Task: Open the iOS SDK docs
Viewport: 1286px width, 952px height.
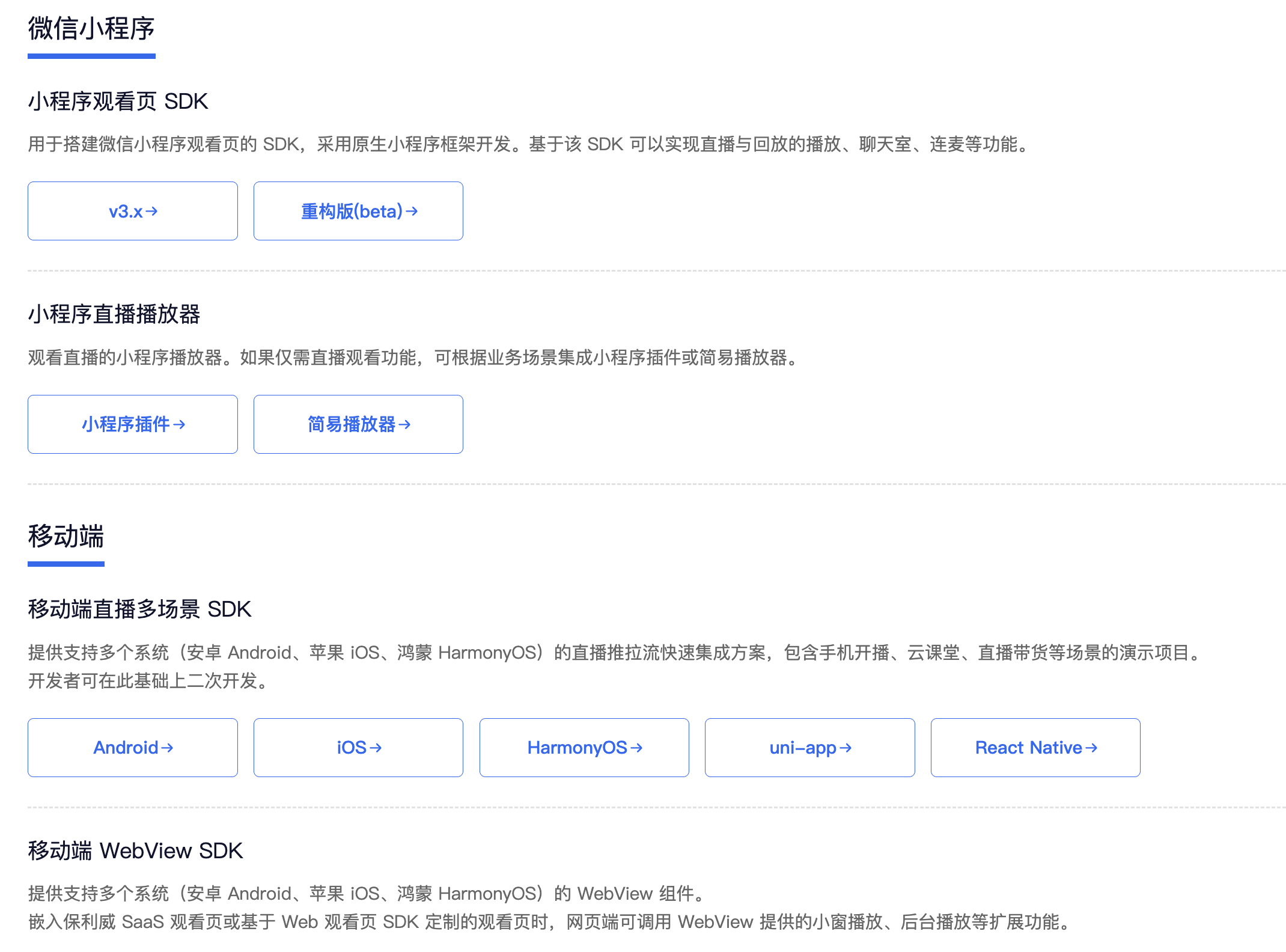Action: tap(358, 748)
